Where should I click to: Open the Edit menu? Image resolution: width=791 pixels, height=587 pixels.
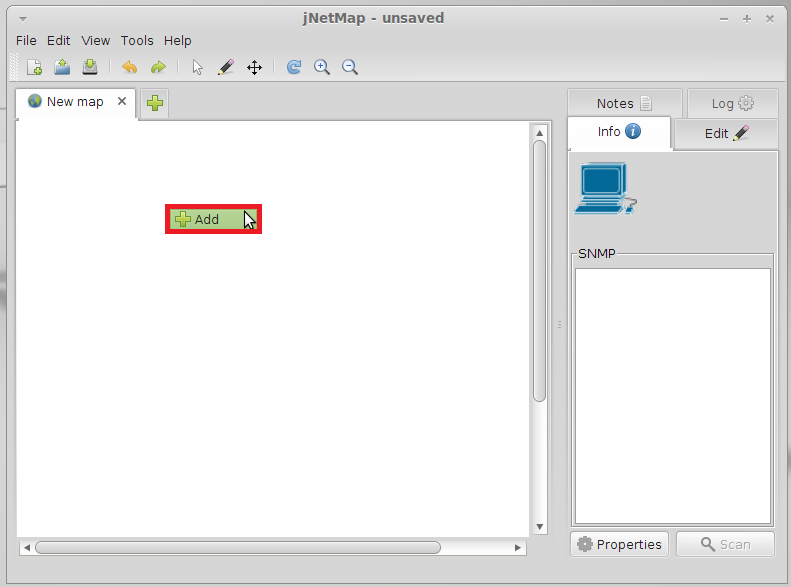click(x=59, y=40)
